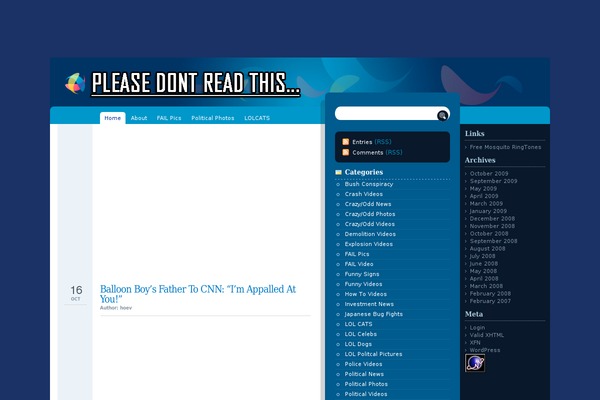Select the Police Videos category
This screenshot has width=600, height=400.
click(364, 364)
